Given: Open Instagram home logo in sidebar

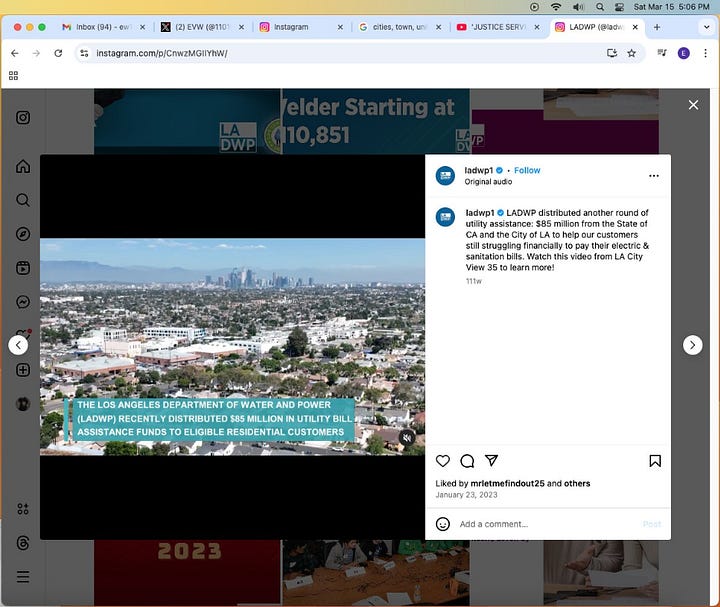Looking at the screenshot, I should tap(23, 118).
